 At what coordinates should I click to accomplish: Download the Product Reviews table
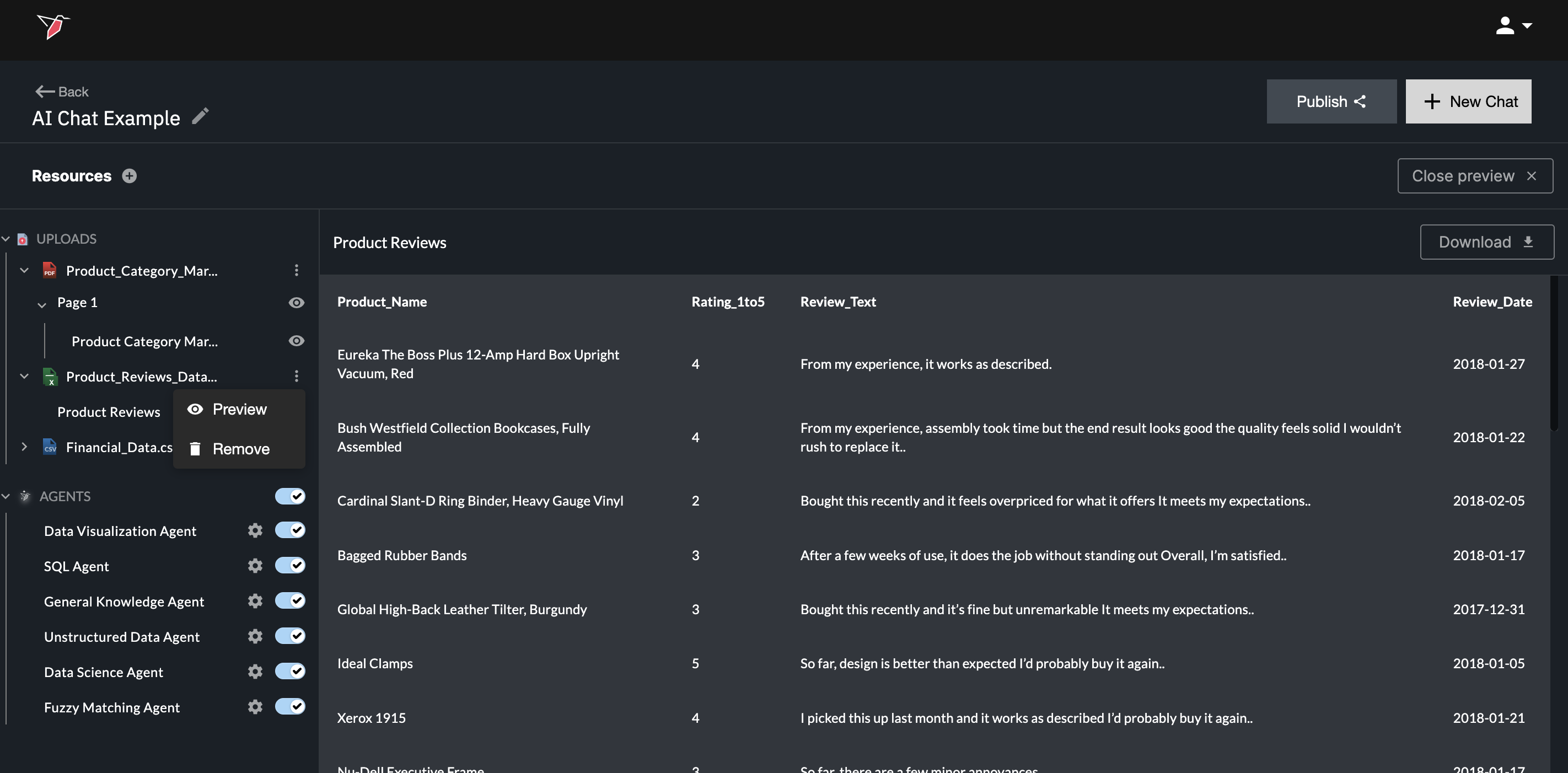click(1486, 242)
